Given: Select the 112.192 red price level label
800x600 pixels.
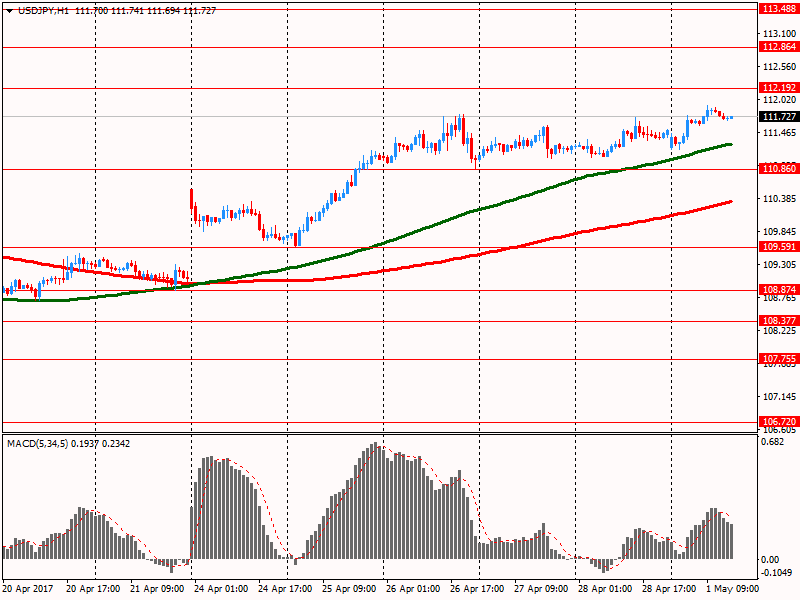Looking at the screenshot, I should pos(779,88).
